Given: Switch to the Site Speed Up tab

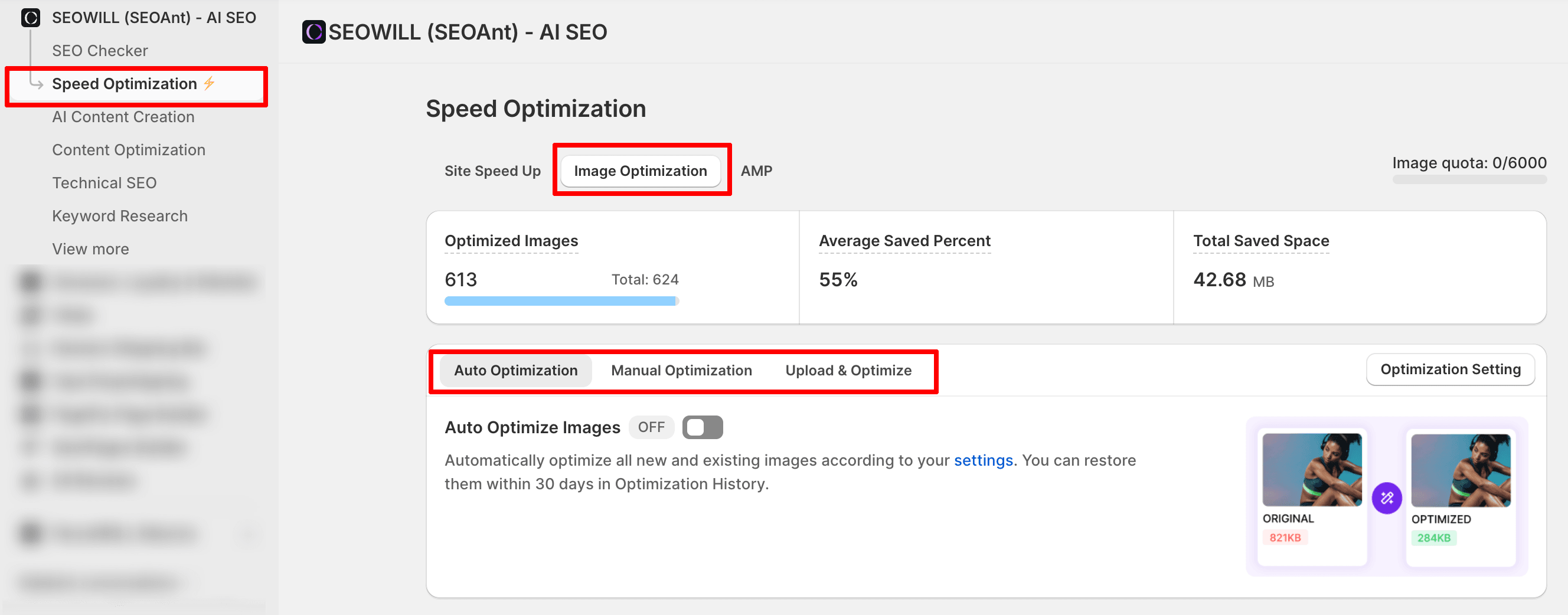Looking at the screenshot, I should click(x=492, y=171).
